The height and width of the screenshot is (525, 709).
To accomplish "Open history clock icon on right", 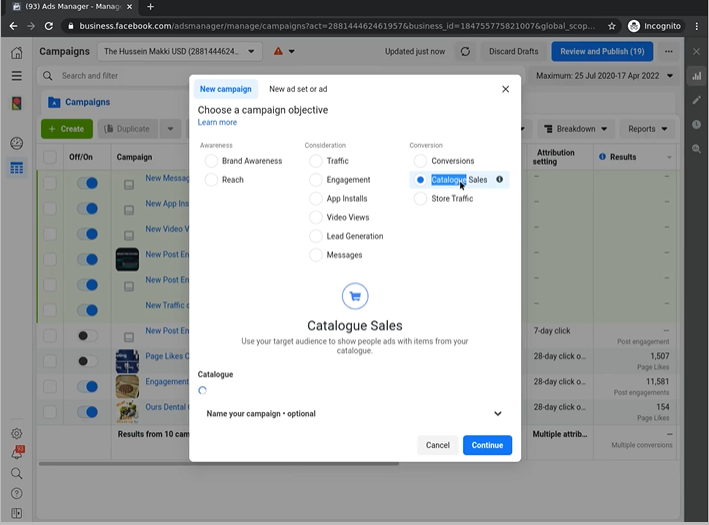I will click(697, 124).
